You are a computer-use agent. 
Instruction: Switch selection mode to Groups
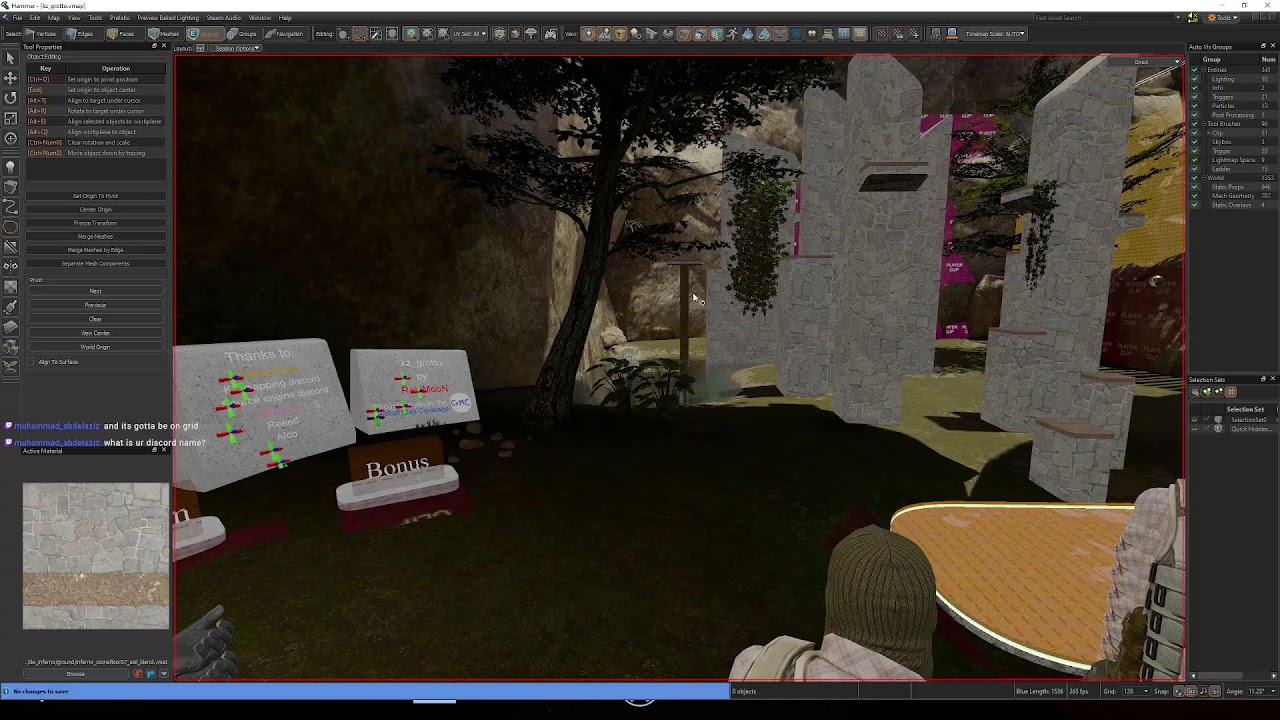242,34
